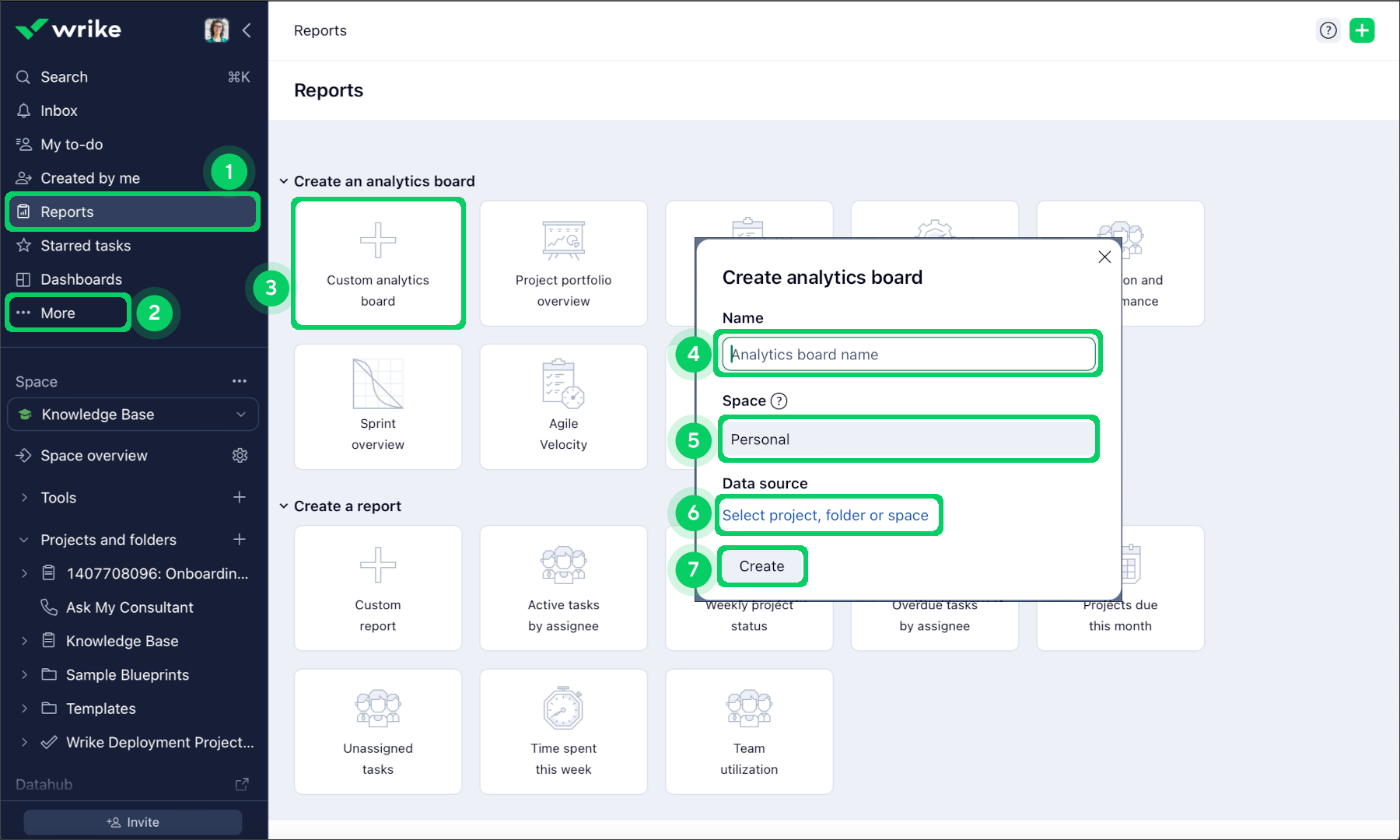Open Datahub external link icon

coord(242,784)
